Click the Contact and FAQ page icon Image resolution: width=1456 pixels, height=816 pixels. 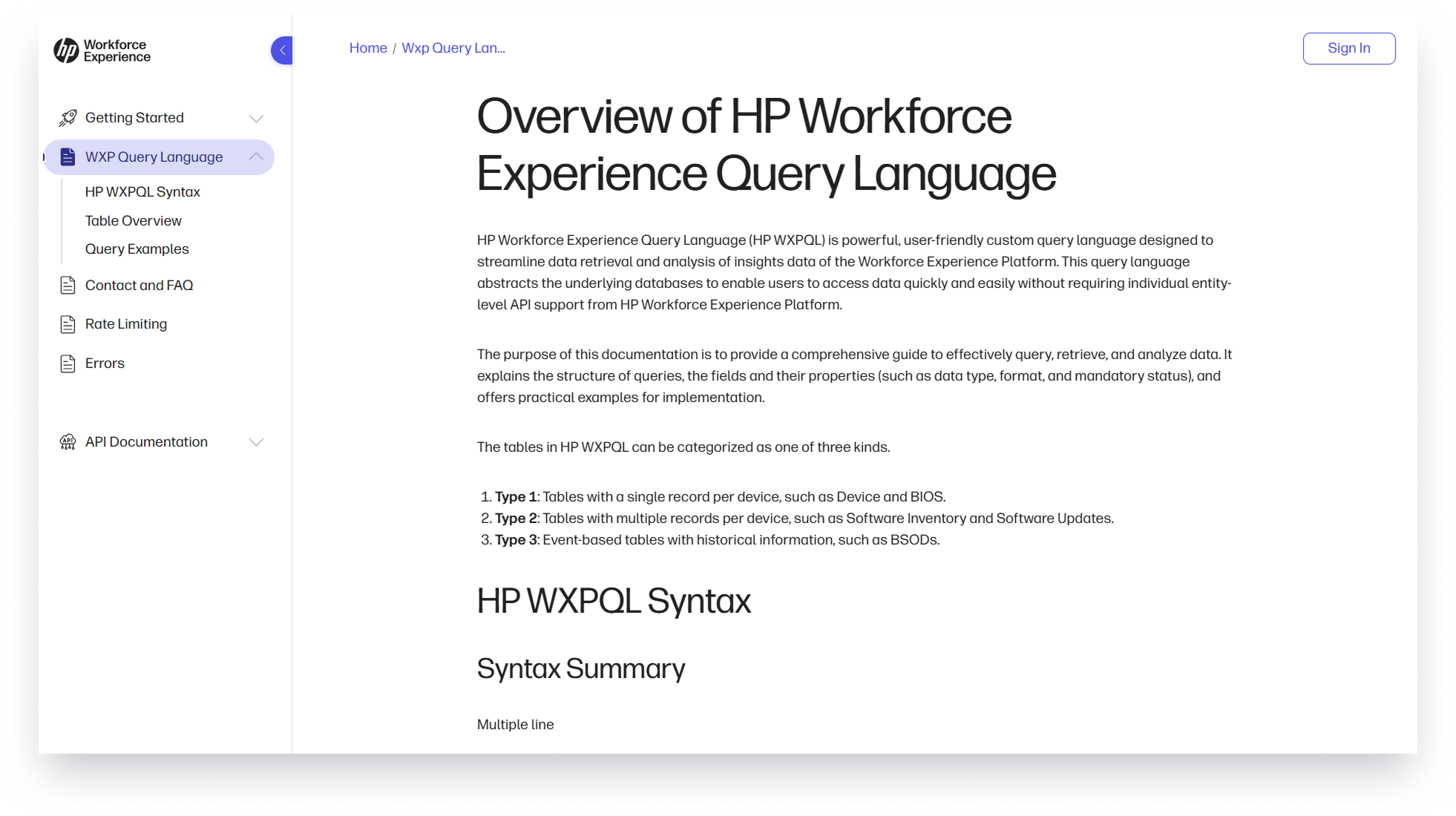point(68,286)
